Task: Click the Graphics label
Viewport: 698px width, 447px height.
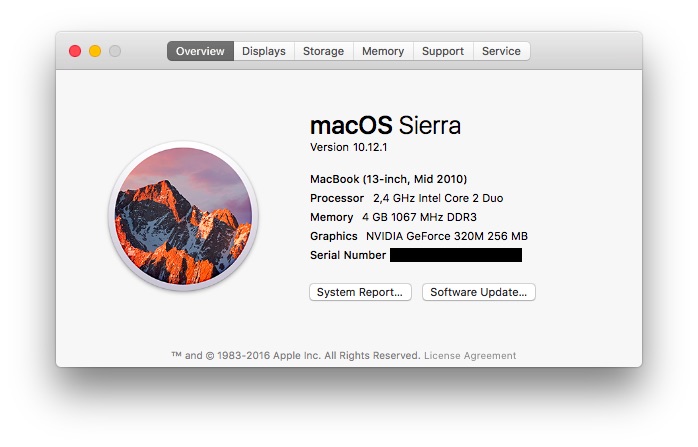Action: [334, 236]
